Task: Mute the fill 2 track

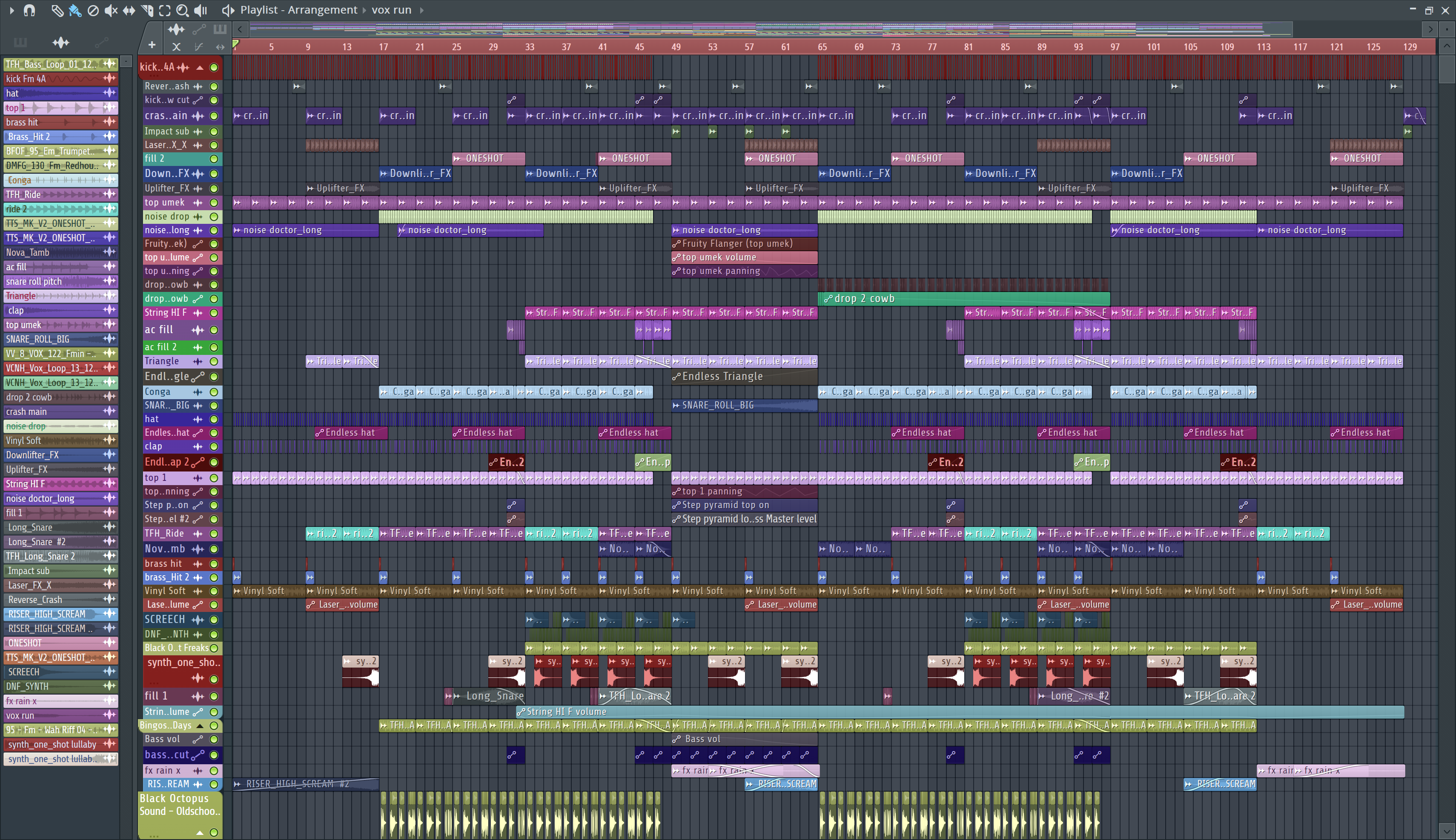Action: (214, 159)
